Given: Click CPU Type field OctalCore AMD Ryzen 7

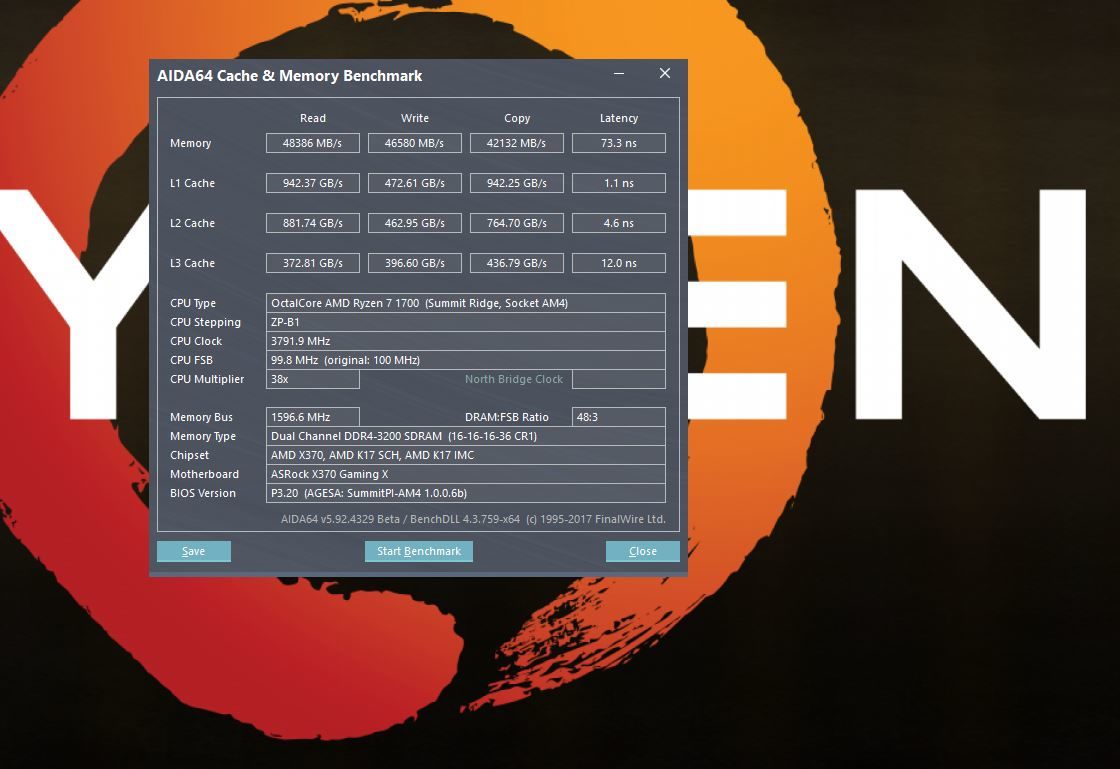Looking at the screenshot, I should [466, 303].
